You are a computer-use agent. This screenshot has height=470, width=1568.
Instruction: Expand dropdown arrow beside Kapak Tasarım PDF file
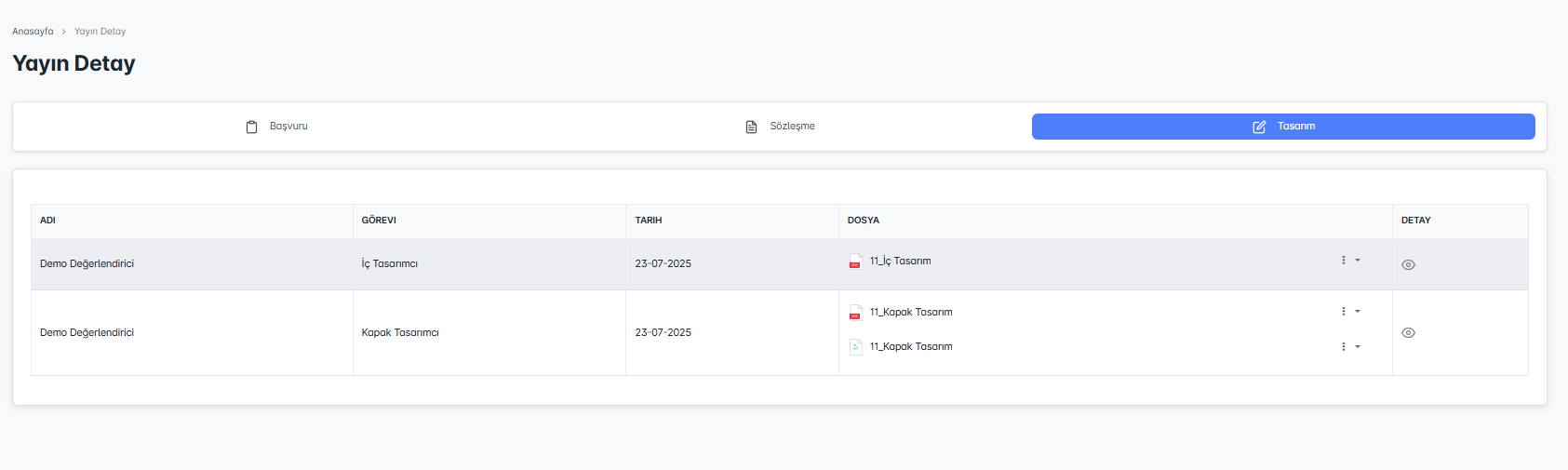[x=1358, y=312]
